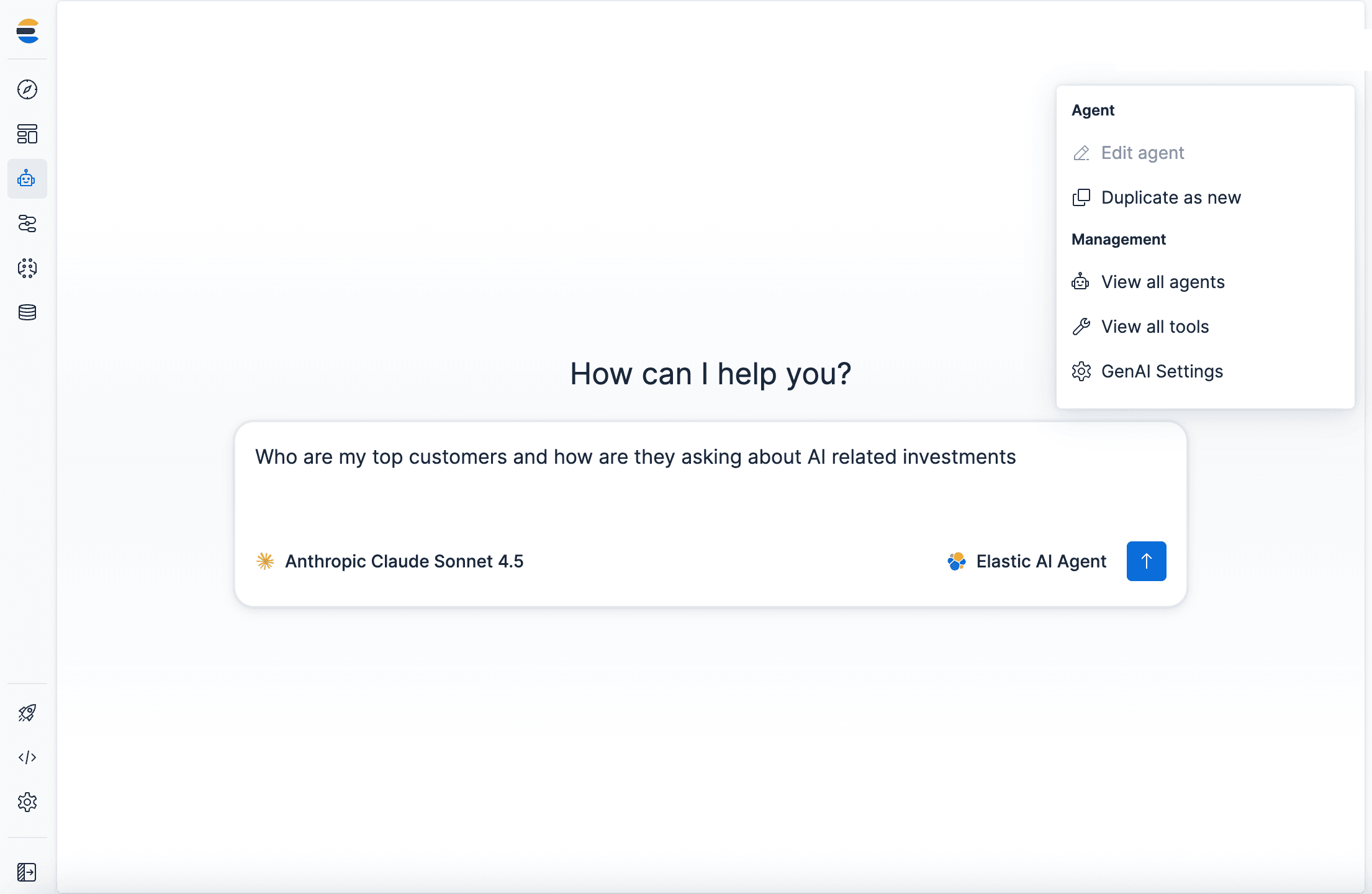Expand the sidebar with the panel icon
The width and height of the screenshot is (1372, 894).
coord(27,872)
